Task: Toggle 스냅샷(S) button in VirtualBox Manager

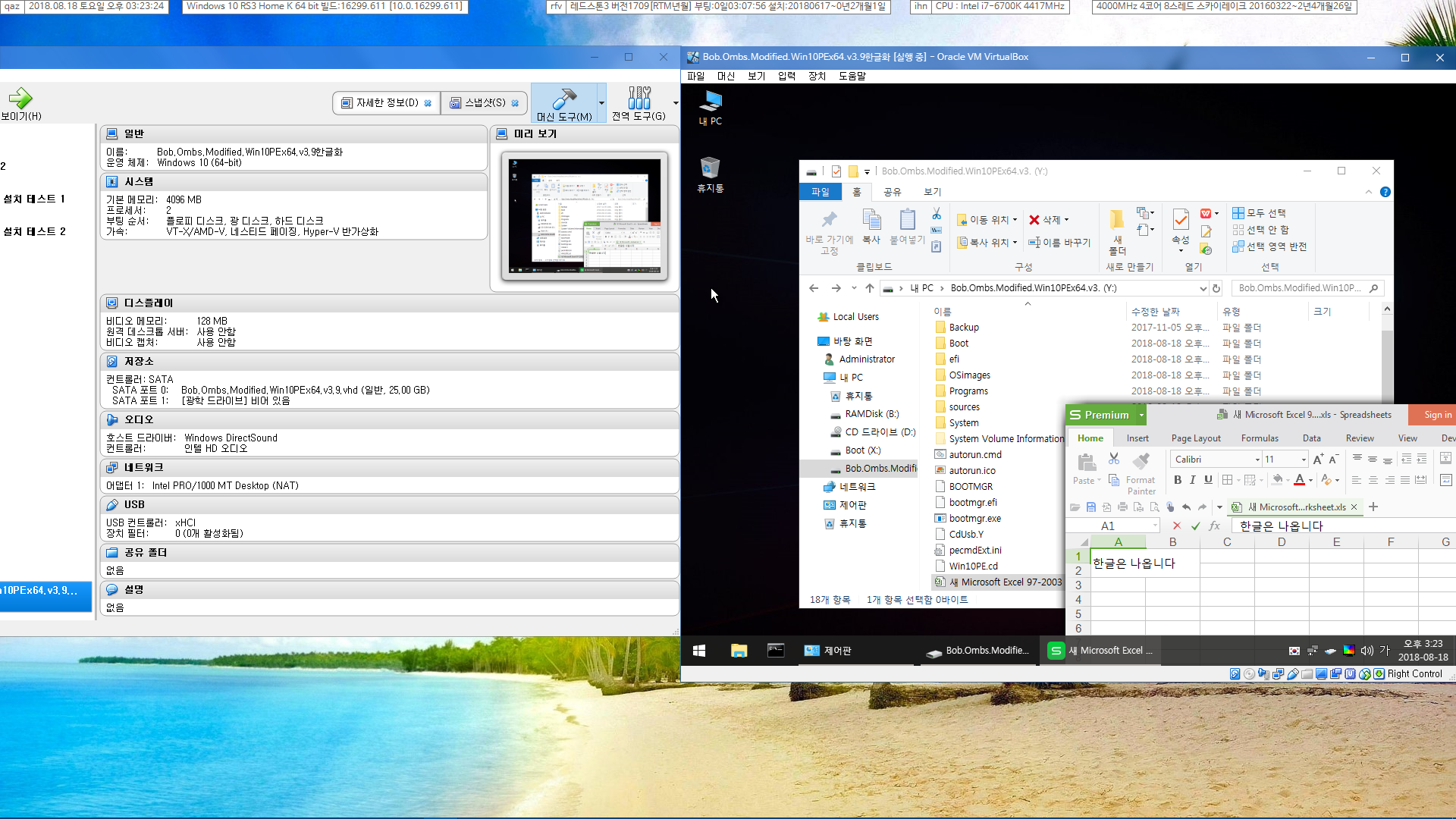Action: 484,103
